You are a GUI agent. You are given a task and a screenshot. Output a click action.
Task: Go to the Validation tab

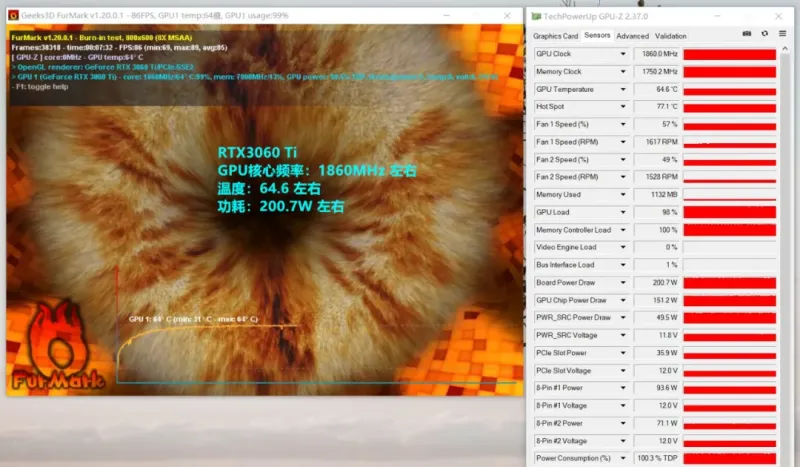pos(670,36)
